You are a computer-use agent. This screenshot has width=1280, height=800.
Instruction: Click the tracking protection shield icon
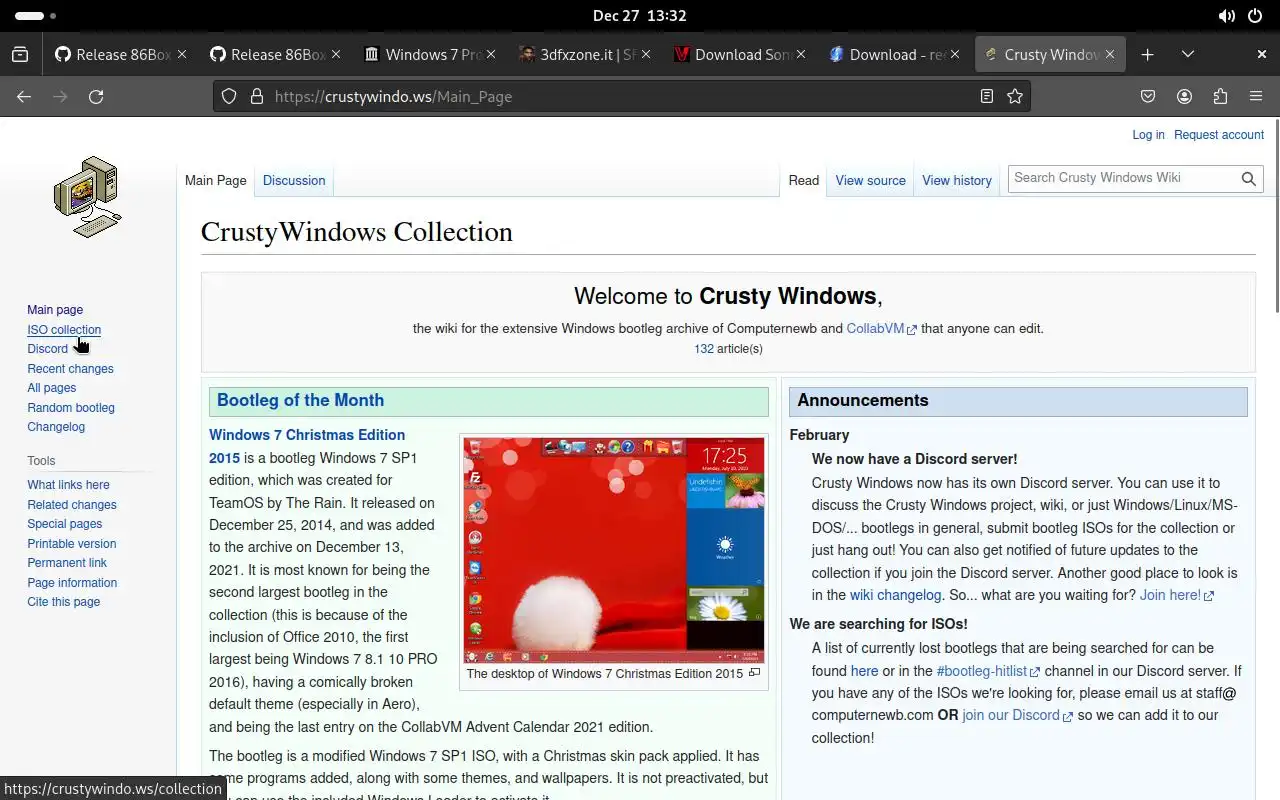tap(229, 96)
